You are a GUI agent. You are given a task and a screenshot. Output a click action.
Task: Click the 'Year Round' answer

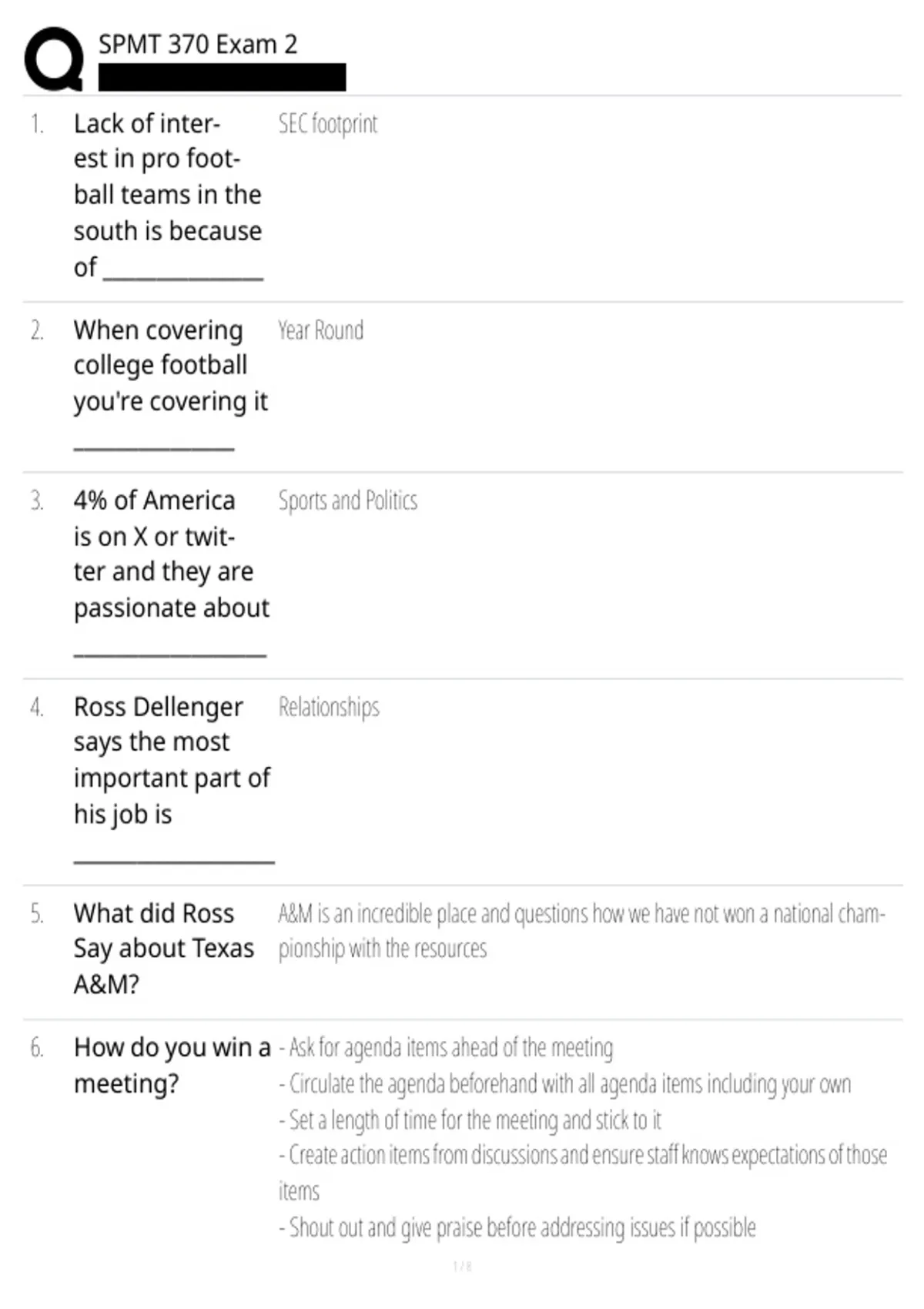click(321, 330)
